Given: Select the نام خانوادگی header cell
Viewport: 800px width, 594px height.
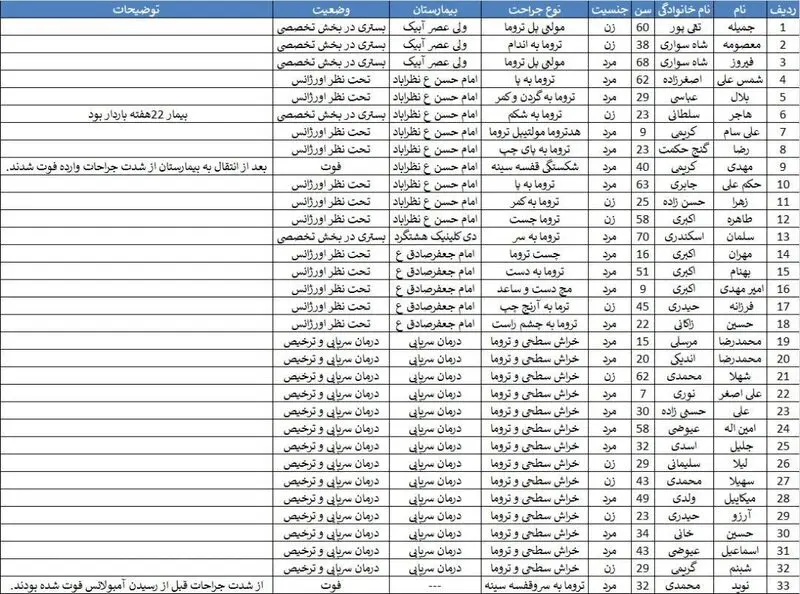Looking at the screenshot, I should pos(684,9).
